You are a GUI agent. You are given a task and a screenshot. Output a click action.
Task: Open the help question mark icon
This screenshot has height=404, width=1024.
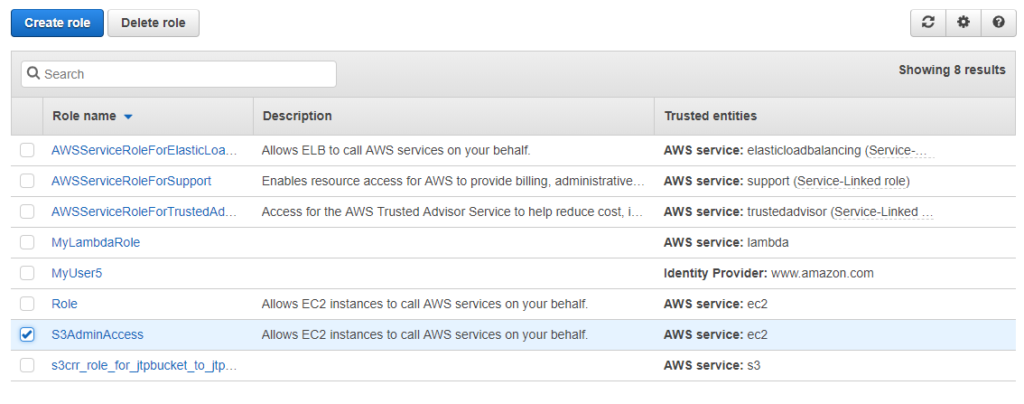coord(999,22)
